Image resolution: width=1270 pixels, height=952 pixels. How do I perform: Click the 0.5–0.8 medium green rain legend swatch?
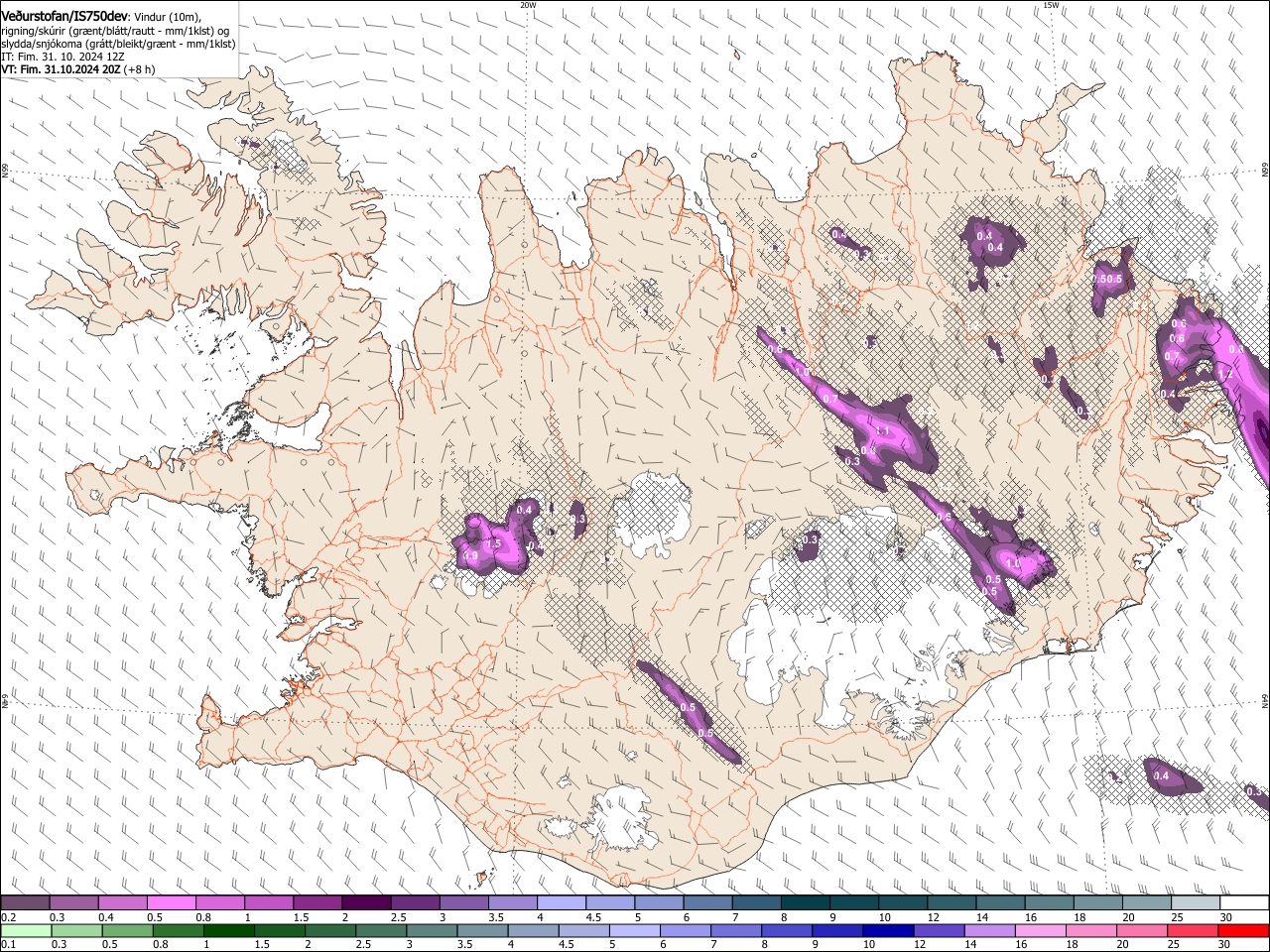coord(127,931)
